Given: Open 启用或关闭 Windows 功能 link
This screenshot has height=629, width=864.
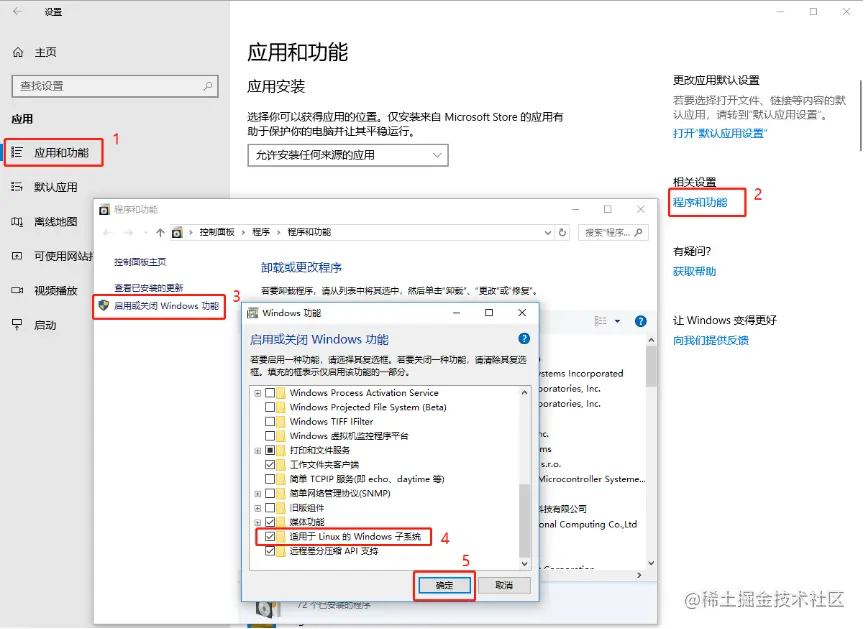Looking at the screenshot, I should point(166,306).
